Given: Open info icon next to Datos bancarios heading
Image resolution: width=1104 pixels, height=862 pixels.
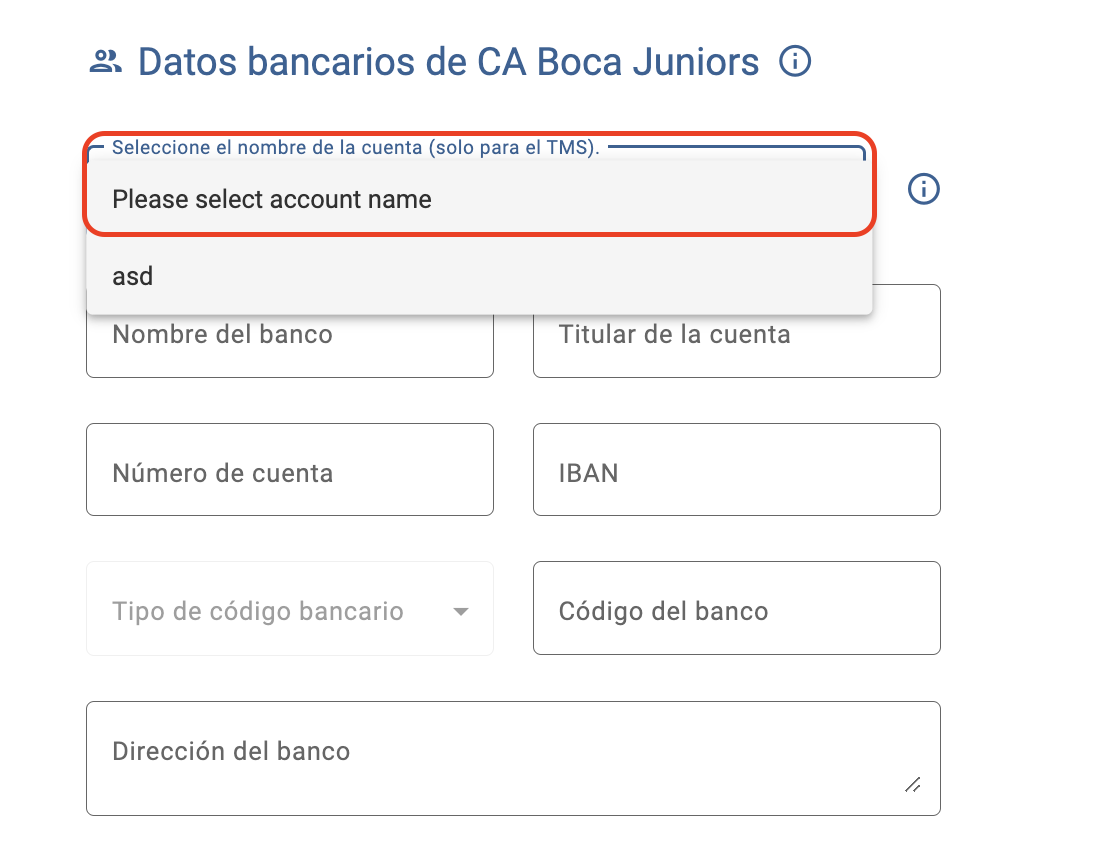Looking at the screenshot, I should [x=795, y=61].
